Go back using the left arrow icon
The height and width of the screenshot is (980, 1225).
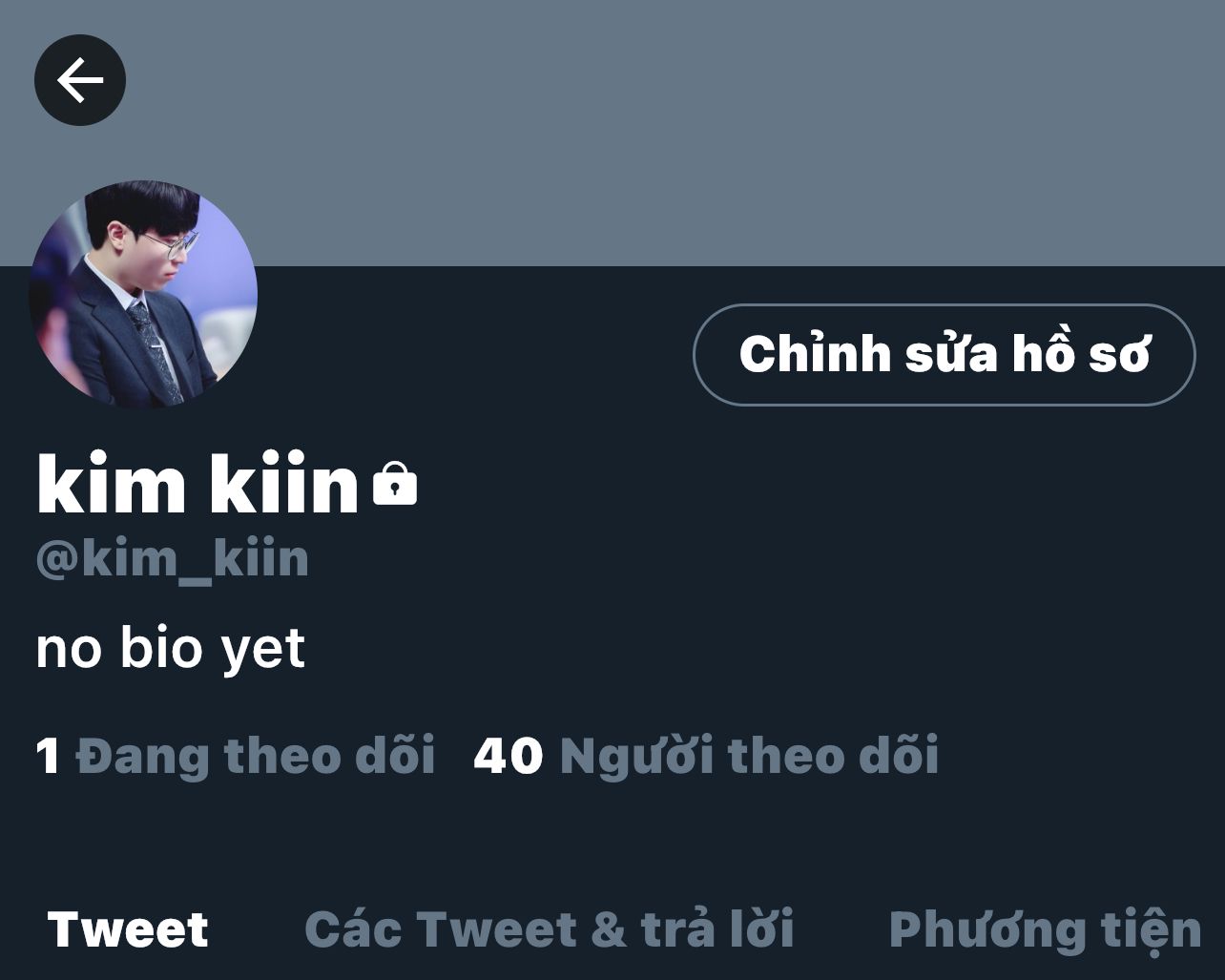pyautogui.click(x=80, y=80)
